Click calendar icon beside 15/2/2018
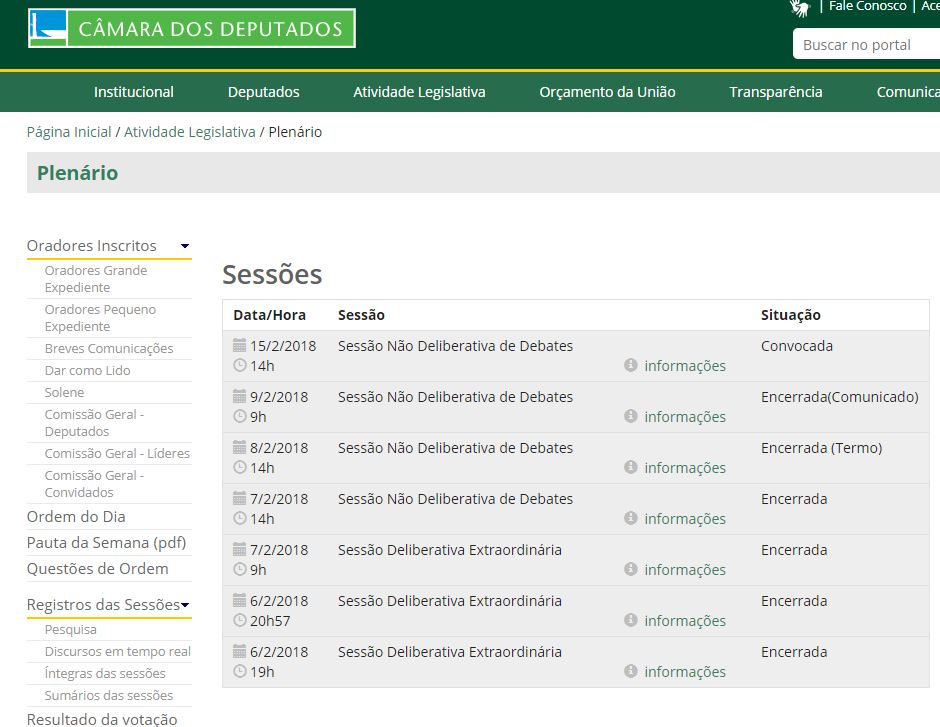Image resolution: width=940 pixels, height=727 pixels. pos(239,345)
